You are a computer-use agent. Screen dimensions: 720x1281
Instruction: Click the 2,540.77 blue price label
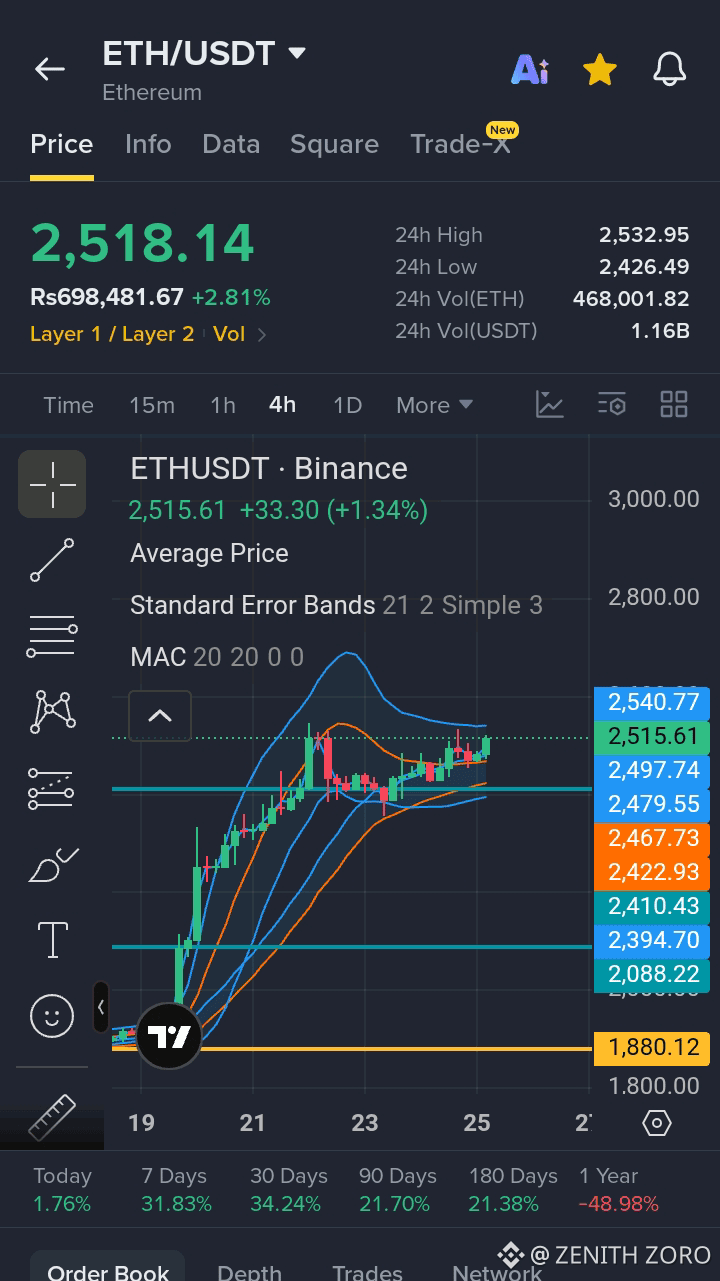point(652,702)
